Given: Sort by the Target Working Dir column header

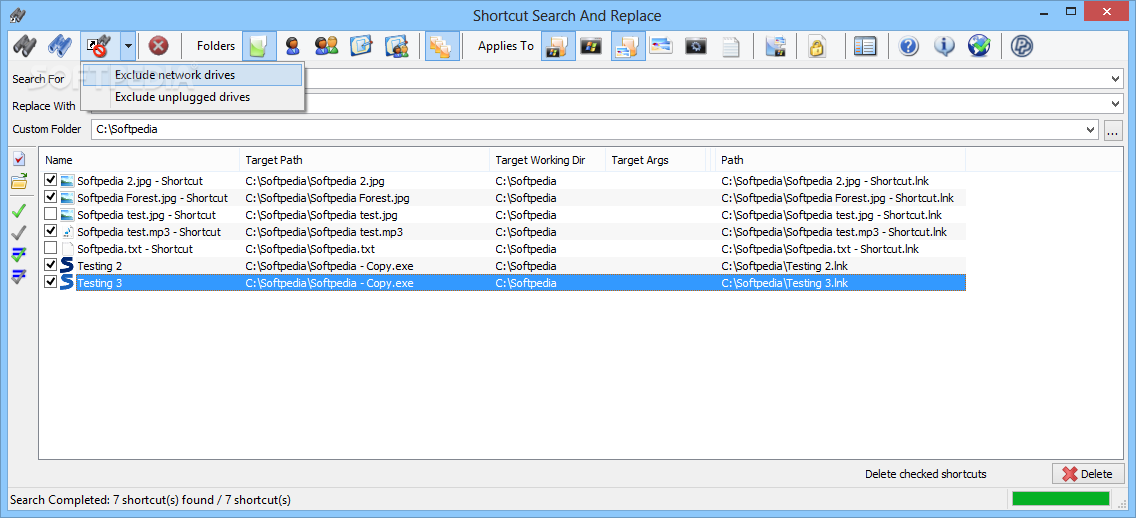Looking at the screenshot, I should pyautogui.click(x=548, y=160).
